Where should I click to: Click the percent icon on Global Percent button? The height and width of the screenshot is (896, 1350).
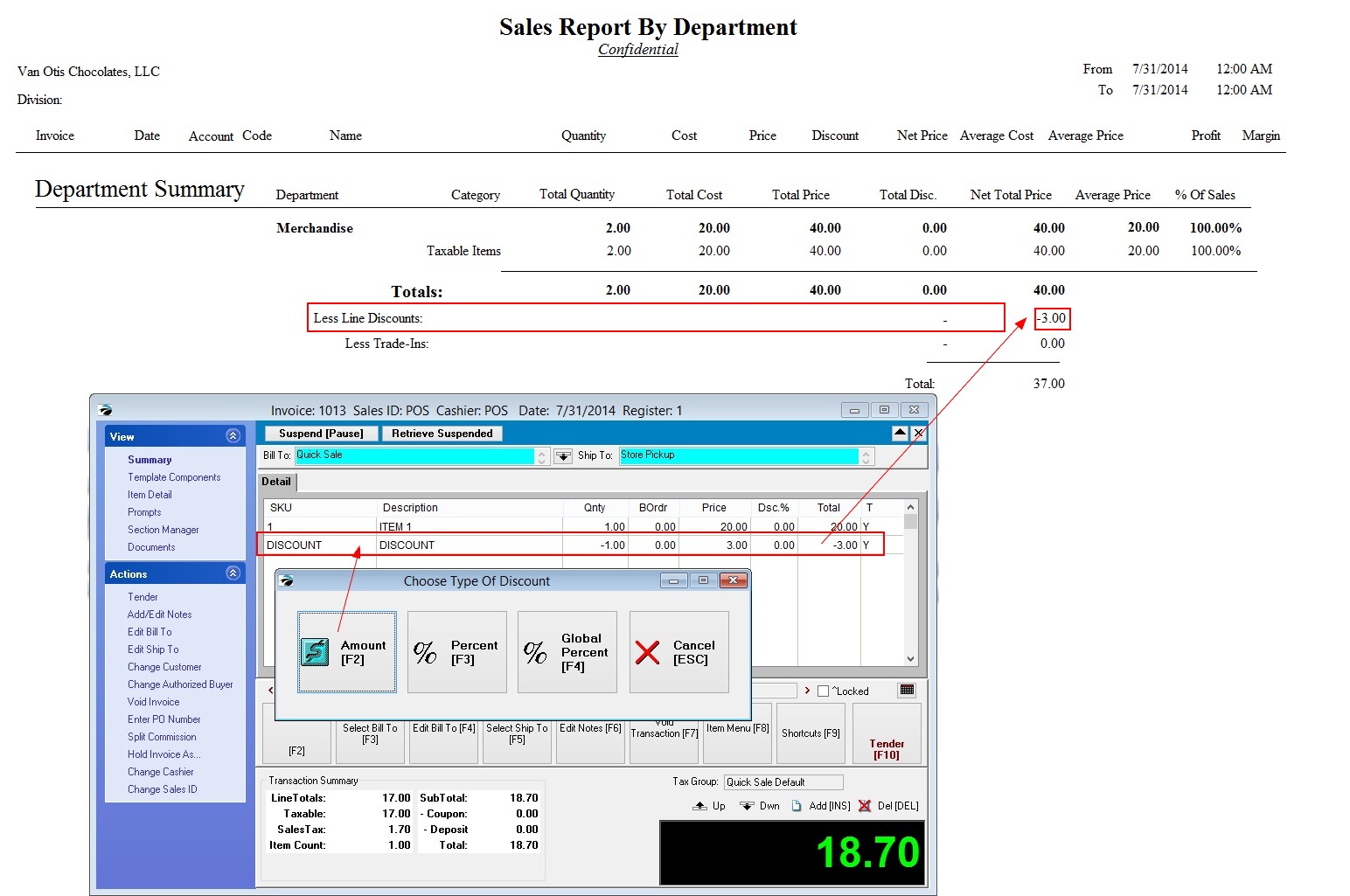tap(535, 652)
